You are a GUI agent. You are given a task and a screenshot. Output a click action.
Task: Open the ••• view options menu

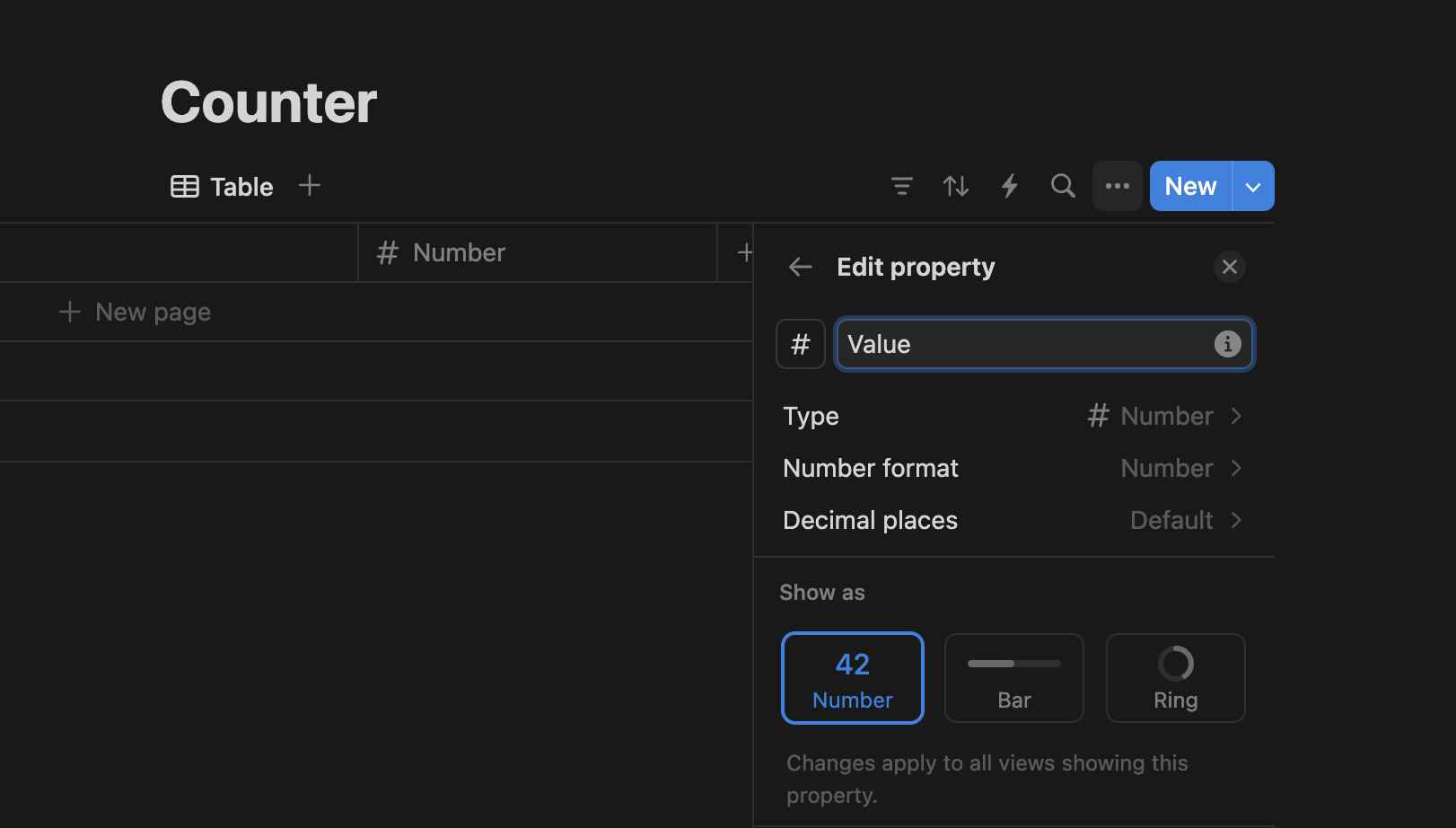pos(1117,186)
